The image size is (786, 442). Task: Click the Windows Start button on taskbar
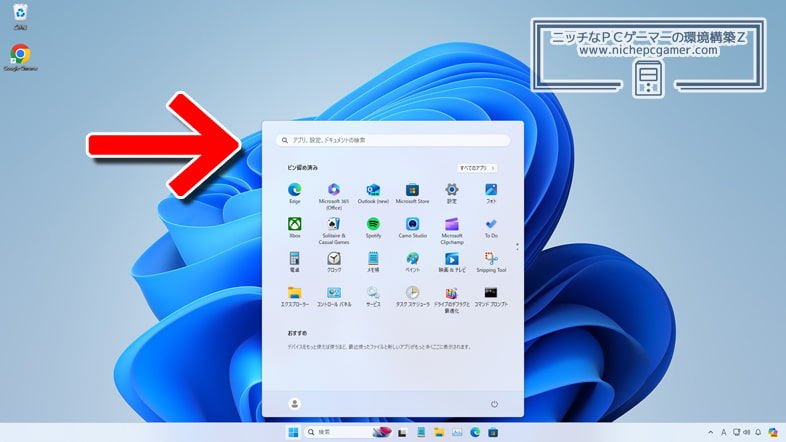pos(293,432)
